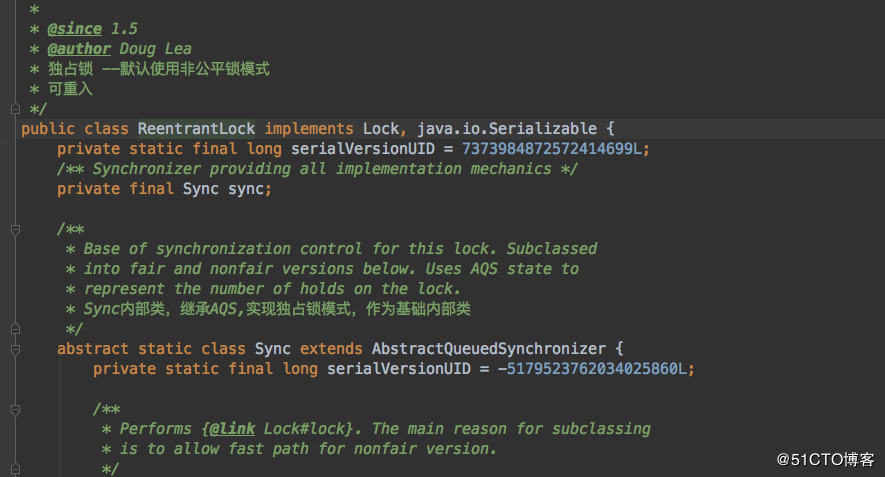Click the 51CTO博客 watermark

pos(827,459)
